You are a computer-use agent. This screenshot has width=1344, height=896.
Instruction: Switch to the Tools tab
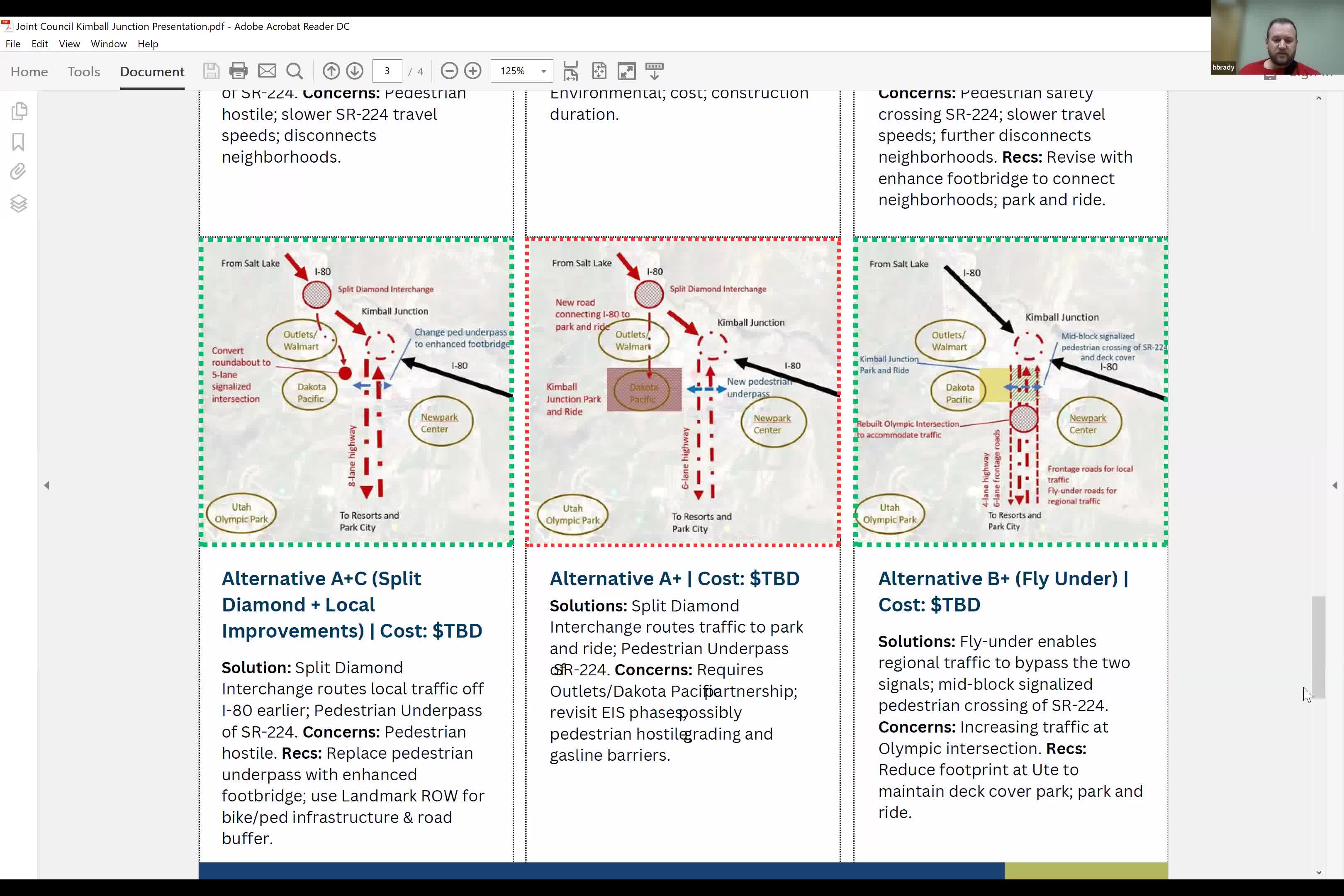tap(83, 71)
